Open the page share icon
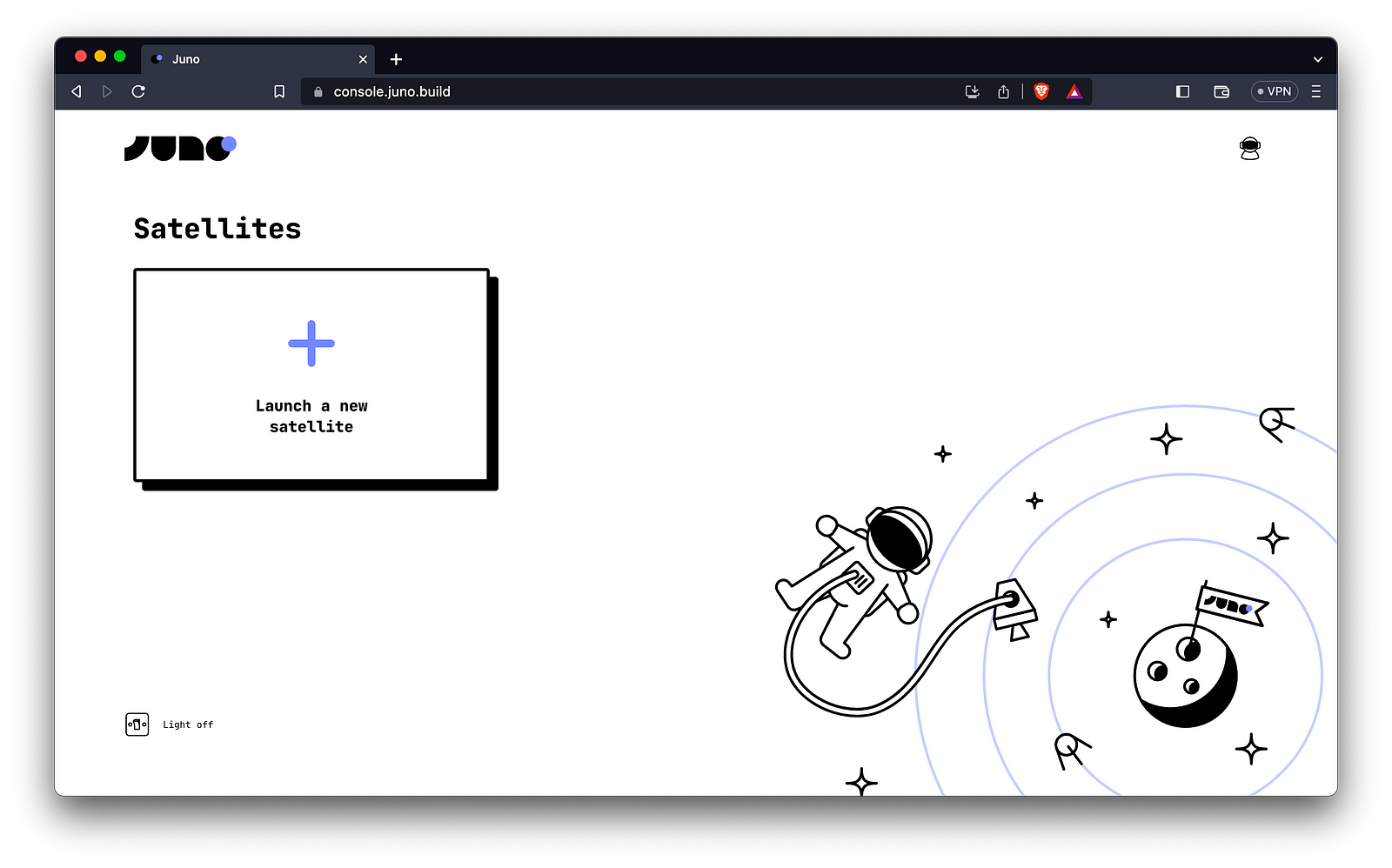 [1004, 90]
